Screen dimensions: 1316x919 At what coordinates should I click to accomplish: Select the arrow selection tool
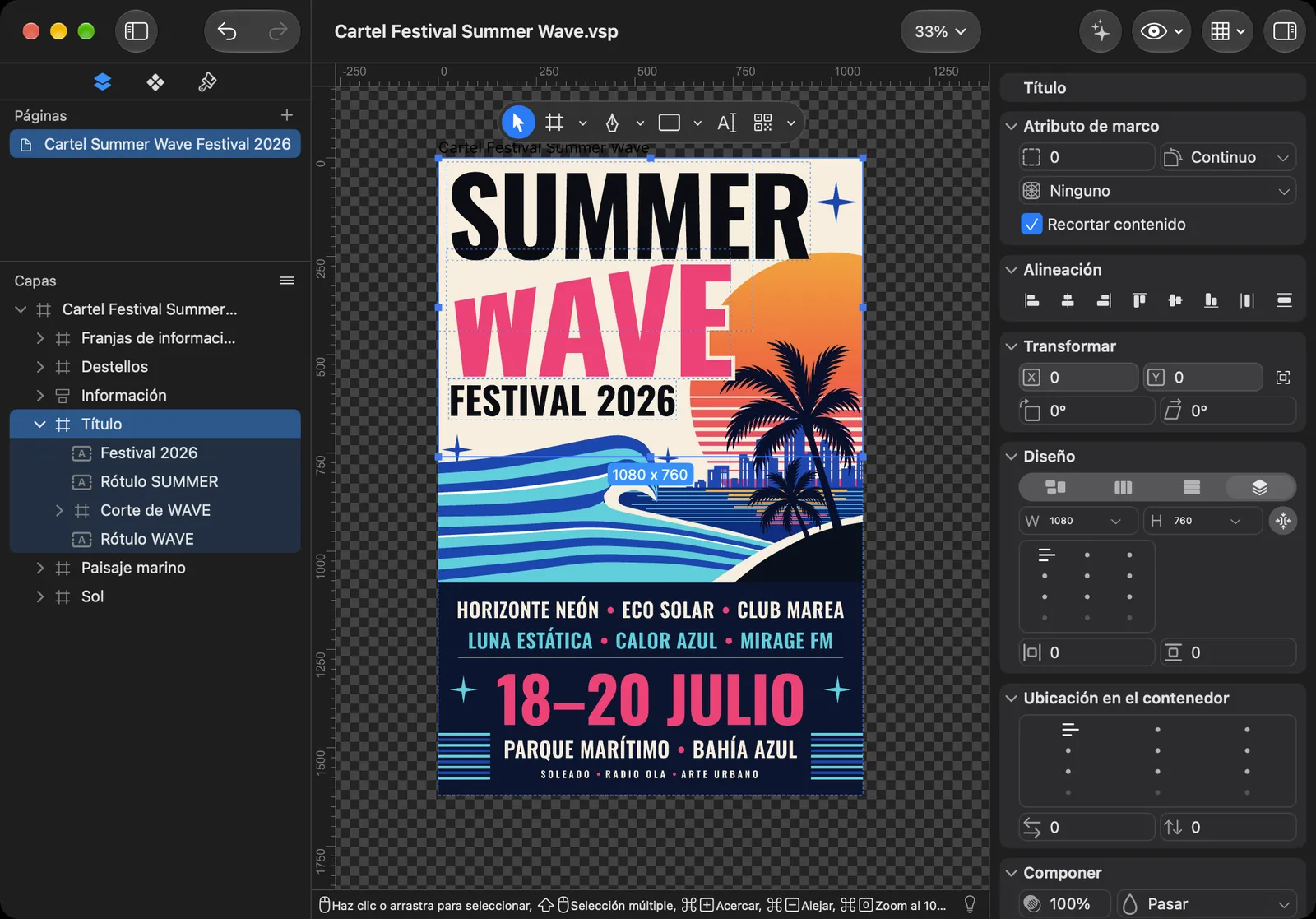[x=518, y=123]
